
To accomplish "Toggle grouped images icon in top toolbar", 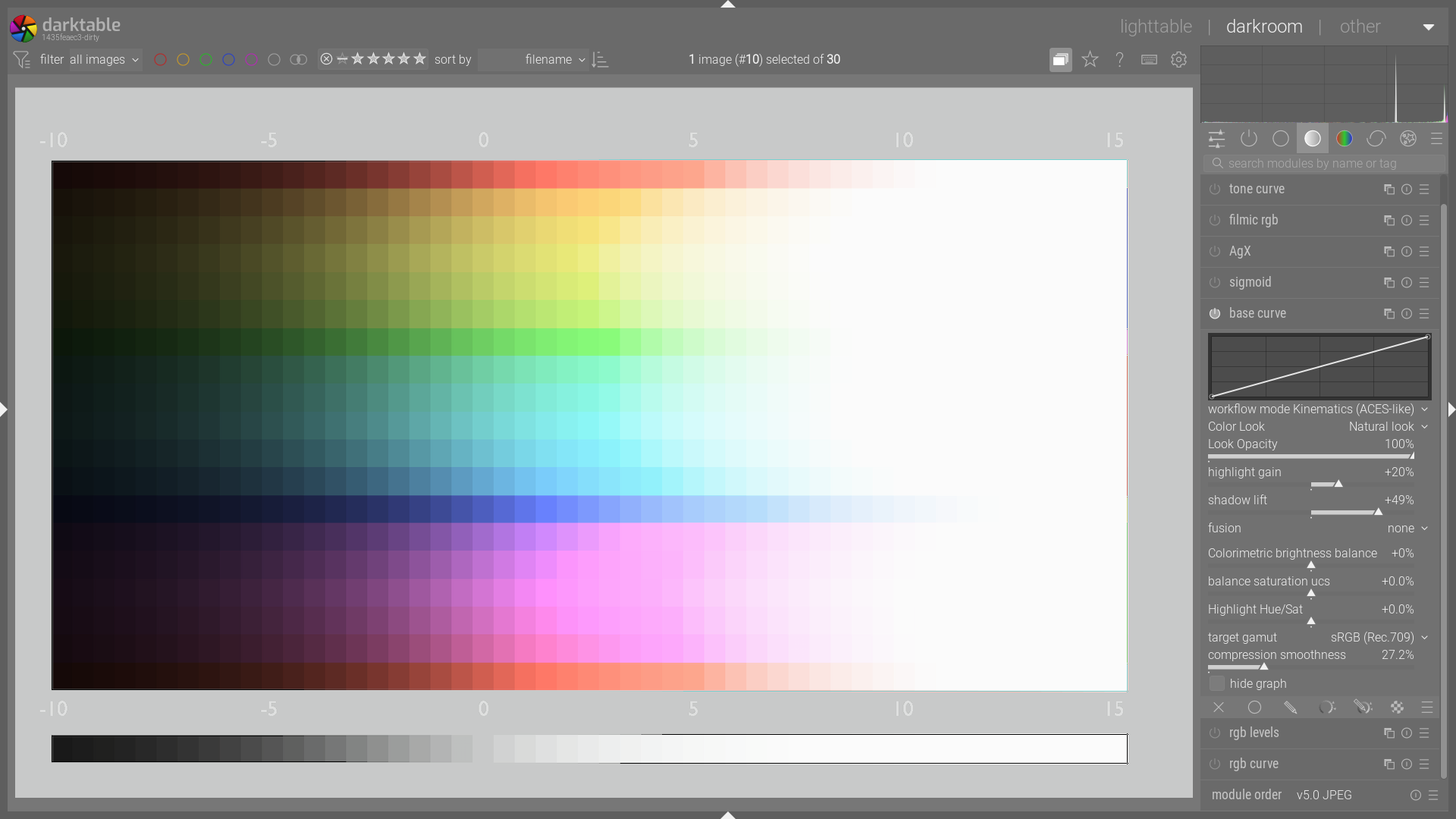I will [x=1060, y=59].
